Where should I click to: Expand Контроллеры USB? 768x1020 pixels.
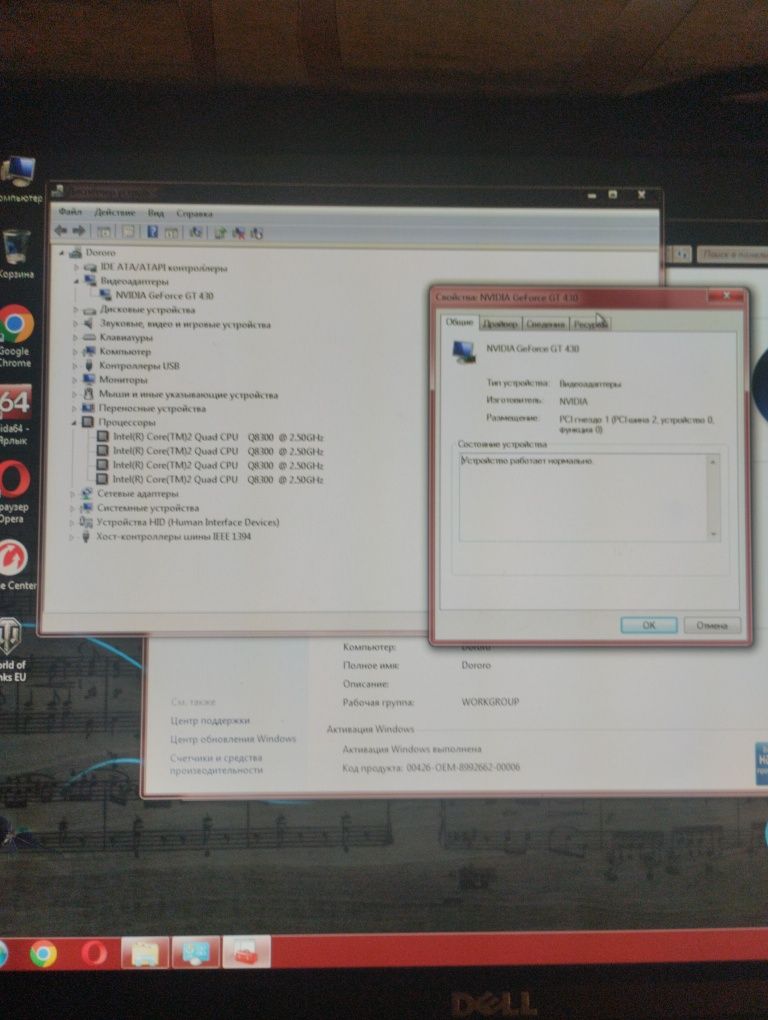[75, 366]
